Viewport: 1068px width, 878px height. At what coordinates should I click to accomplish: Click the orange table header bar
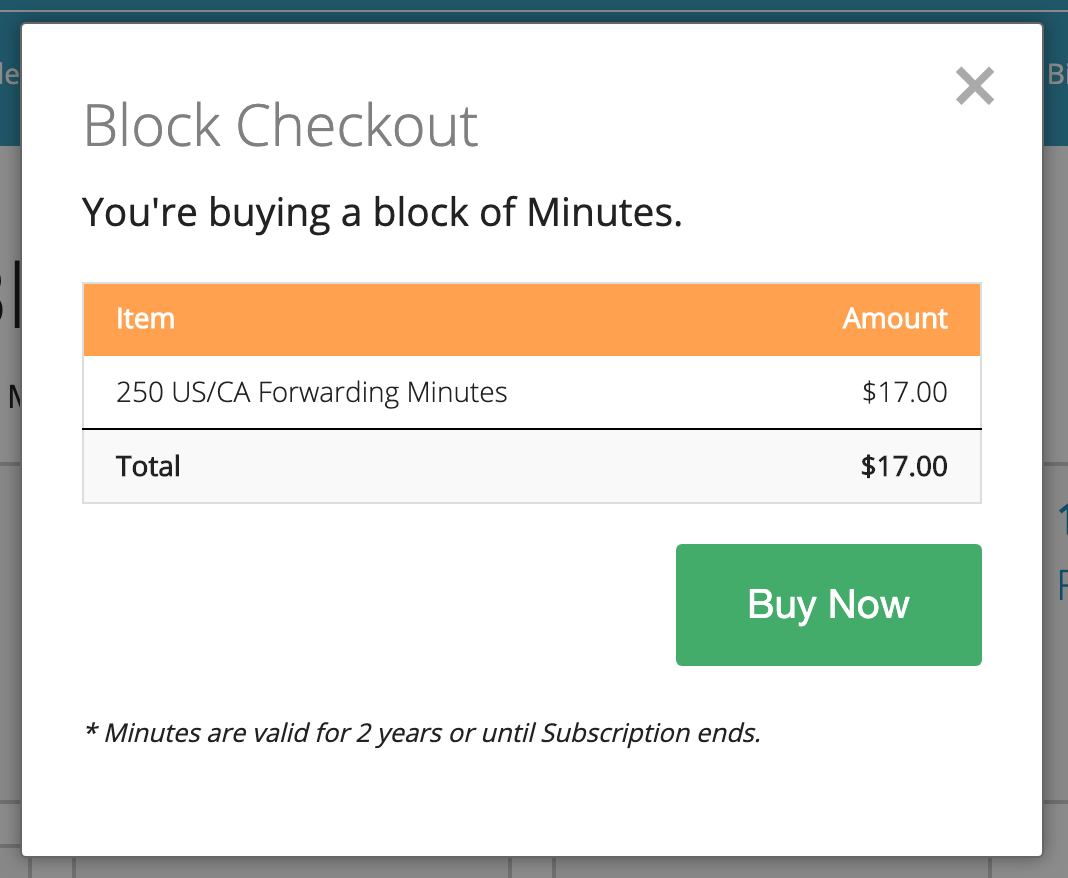click(x=500, y=319)
